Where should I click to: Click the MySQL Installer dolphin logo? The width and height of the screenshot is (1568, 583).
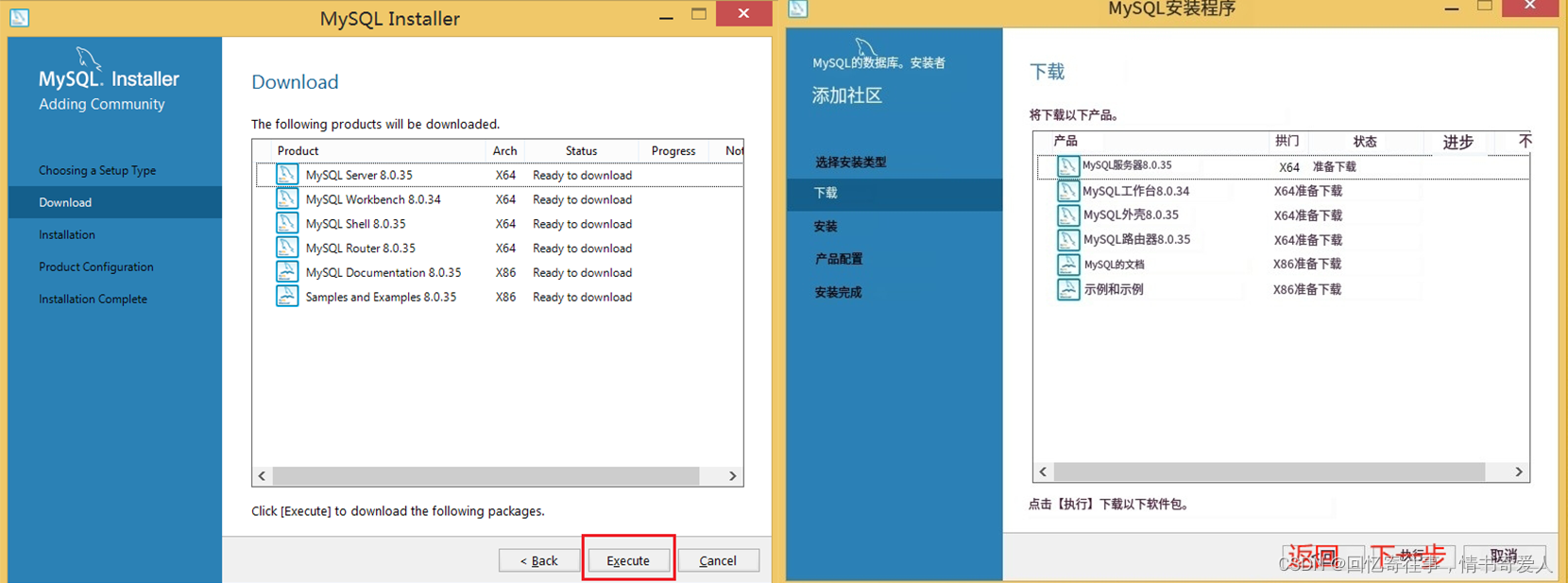pyautogui.click(x=88, y=59)
